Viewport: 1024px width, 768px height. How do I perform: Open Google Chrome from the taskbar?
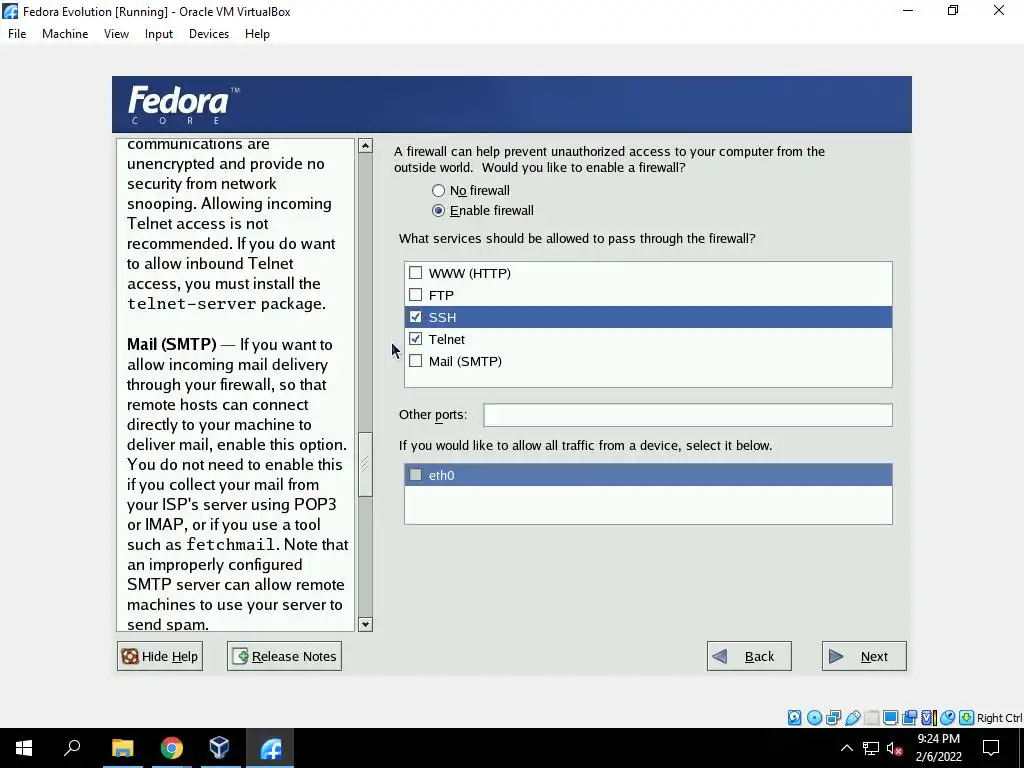pyautogui.click(x=171, y=748)
